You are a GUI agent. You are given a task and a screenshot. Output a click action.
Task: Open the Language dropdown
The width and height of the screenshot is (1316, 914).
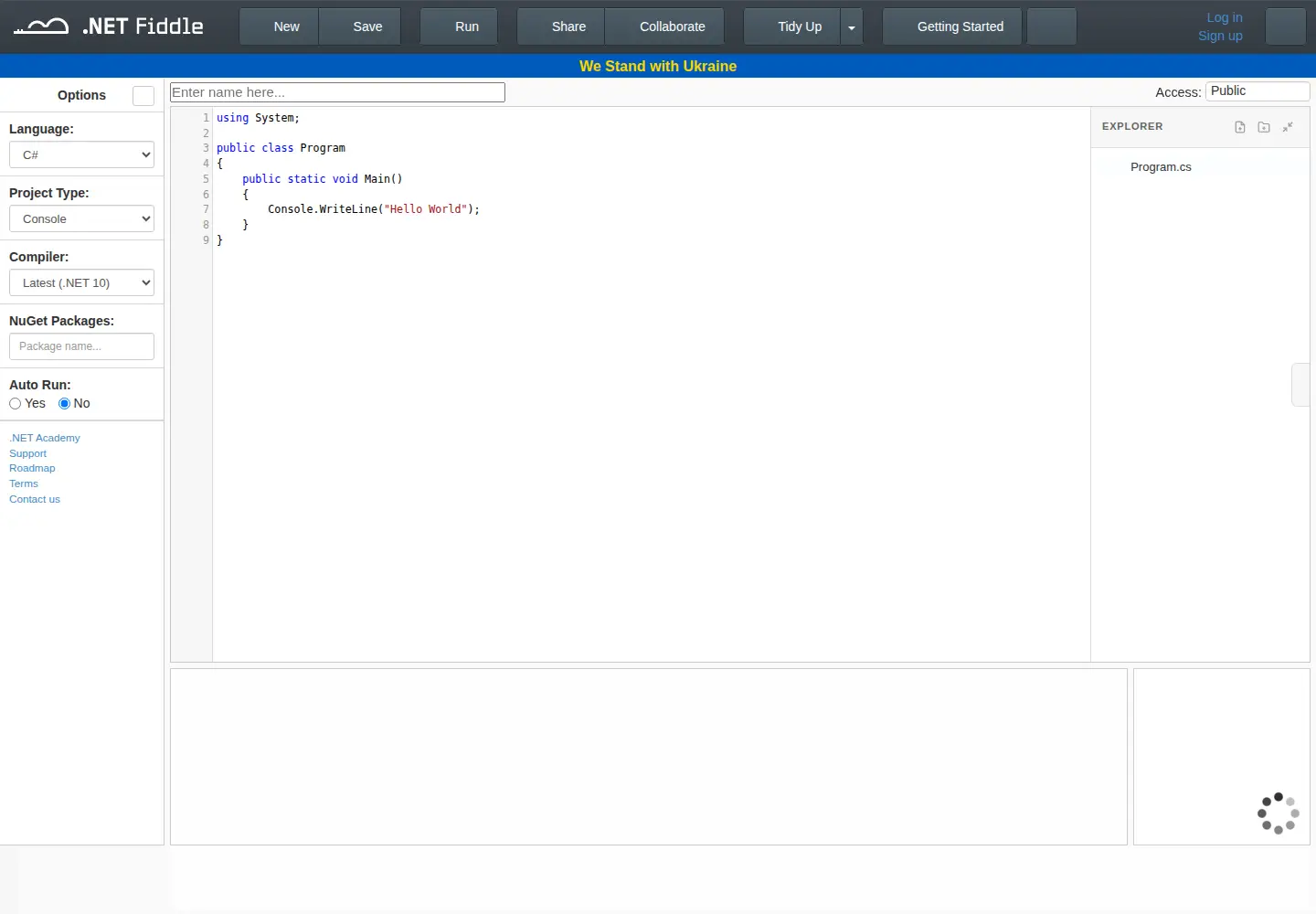(81, 154)
